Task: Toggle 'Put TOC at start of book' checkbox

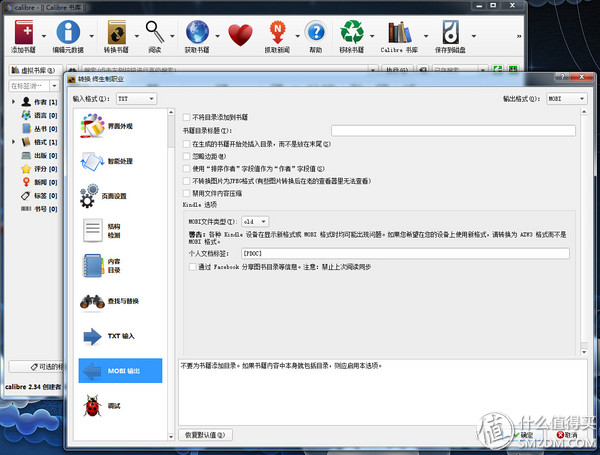Action: point(186,144)
